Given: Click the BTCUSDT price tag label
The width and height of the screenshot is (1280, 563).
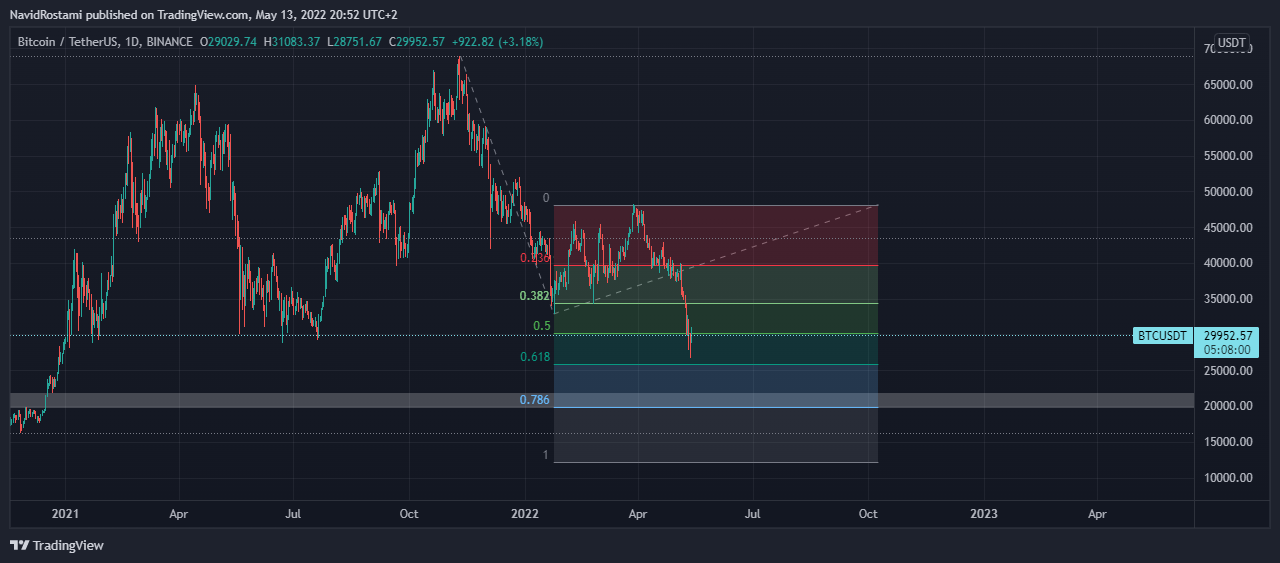Looking at the screenshot, I should 1163,336.
